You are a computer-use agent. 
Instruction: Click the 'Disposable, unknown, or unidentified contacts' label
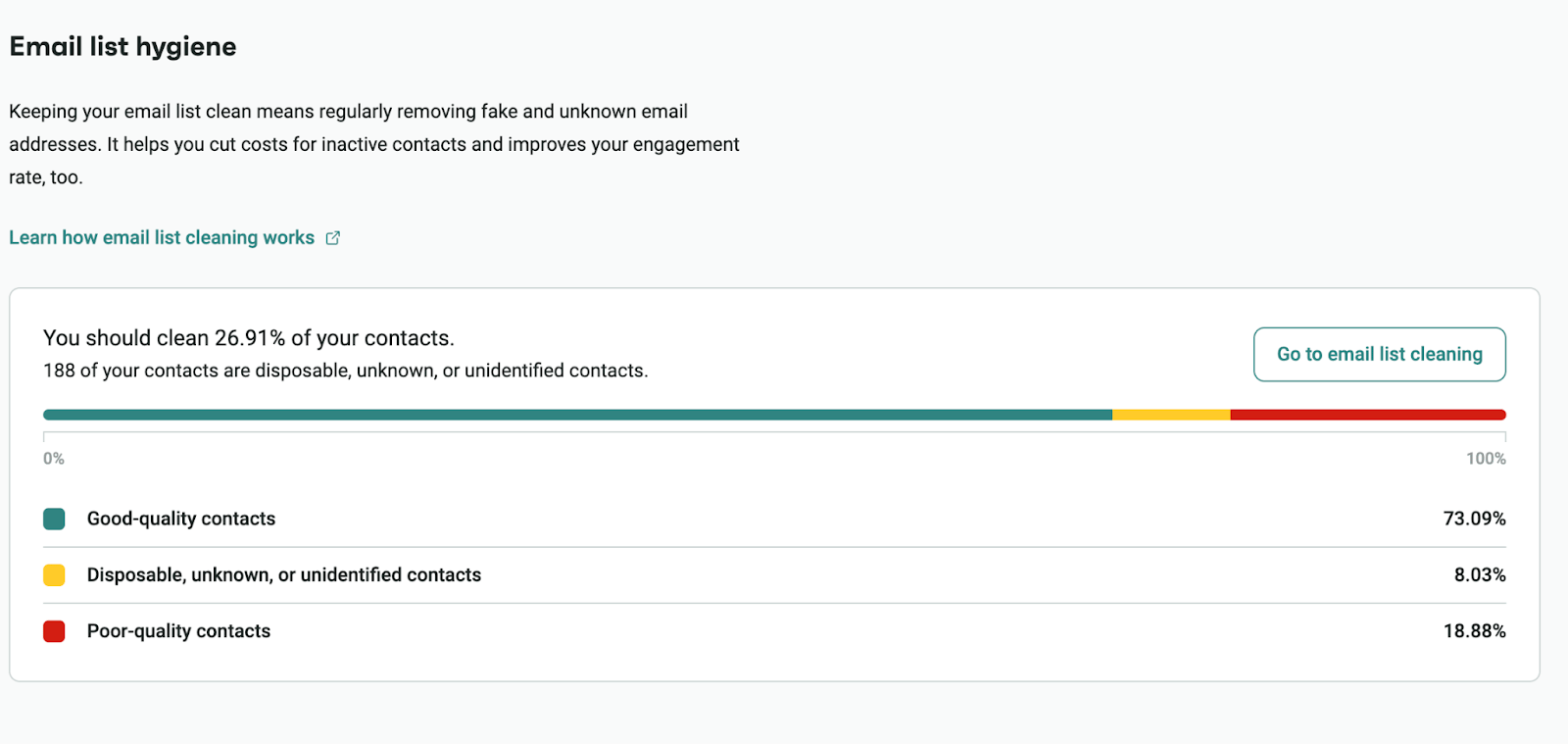click(x=284, y=575)
